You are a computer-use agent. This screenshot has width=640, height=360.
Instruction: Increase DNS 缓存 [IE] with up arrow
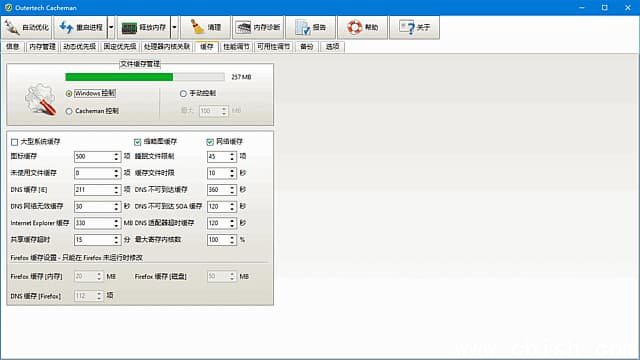point(116,187)
